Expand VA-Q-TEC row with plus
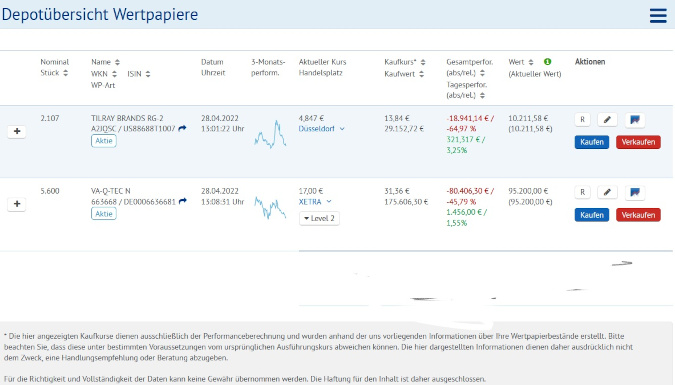Image resolution: width=675 pixels, height=385 pixels. click(17, 204)
